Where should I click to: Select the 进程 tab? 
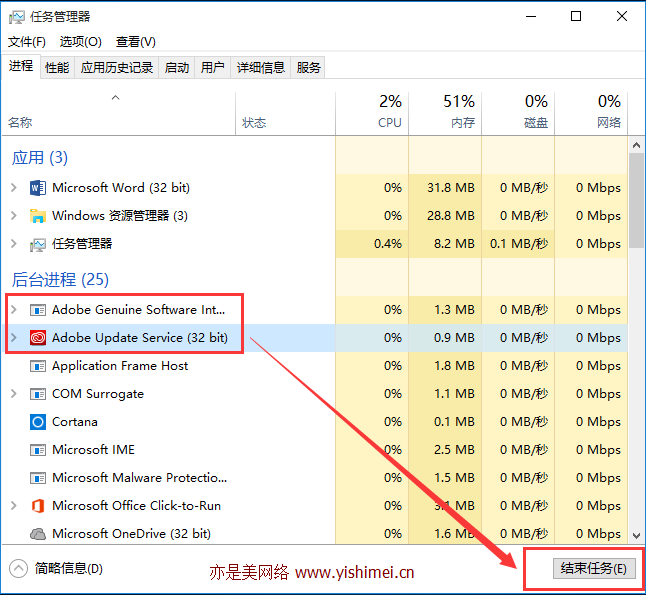pos(21,66)
